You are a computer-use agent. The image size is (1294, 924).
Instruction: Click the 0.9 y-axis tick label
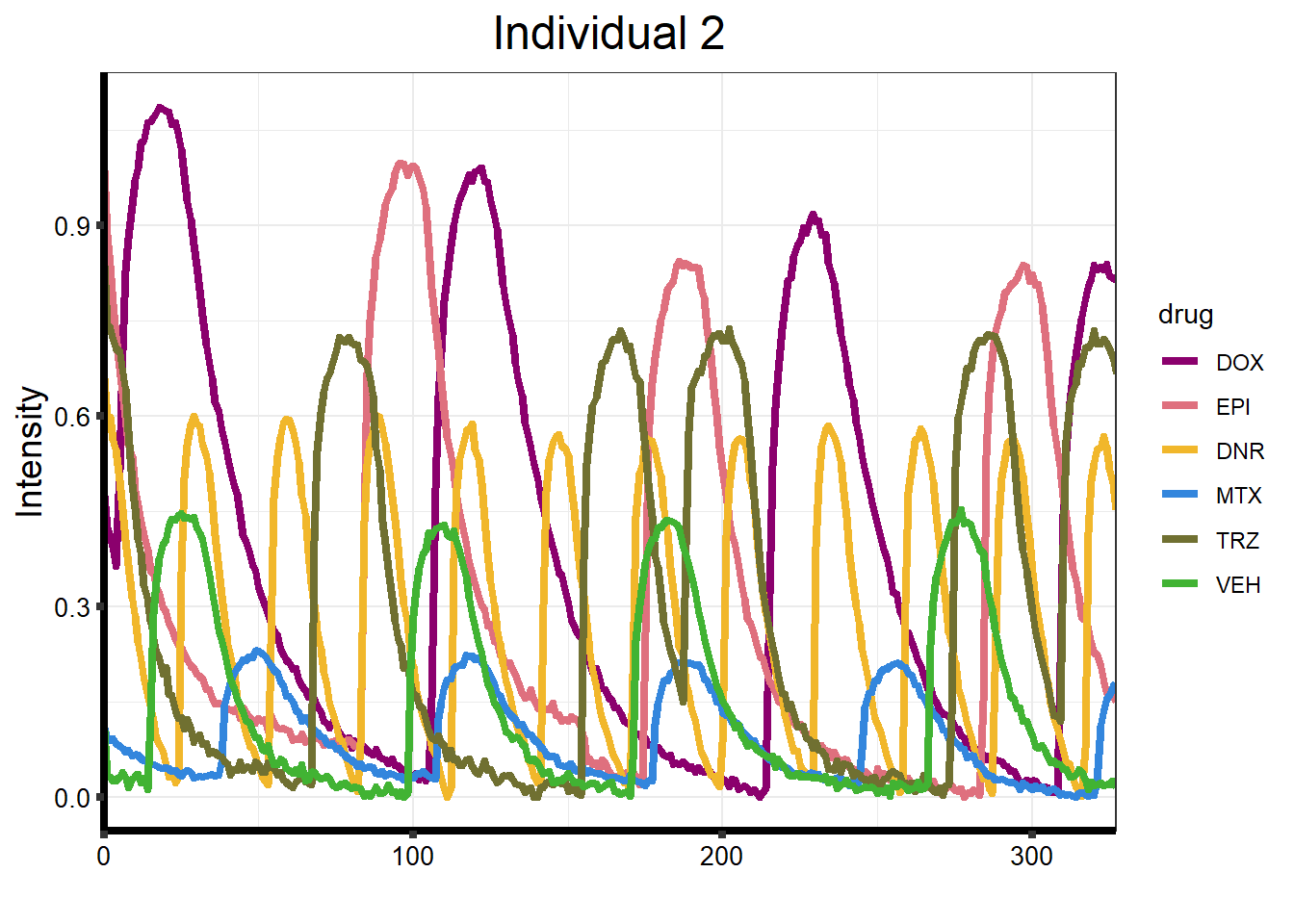pyautogui.click(x=72, y=227)
